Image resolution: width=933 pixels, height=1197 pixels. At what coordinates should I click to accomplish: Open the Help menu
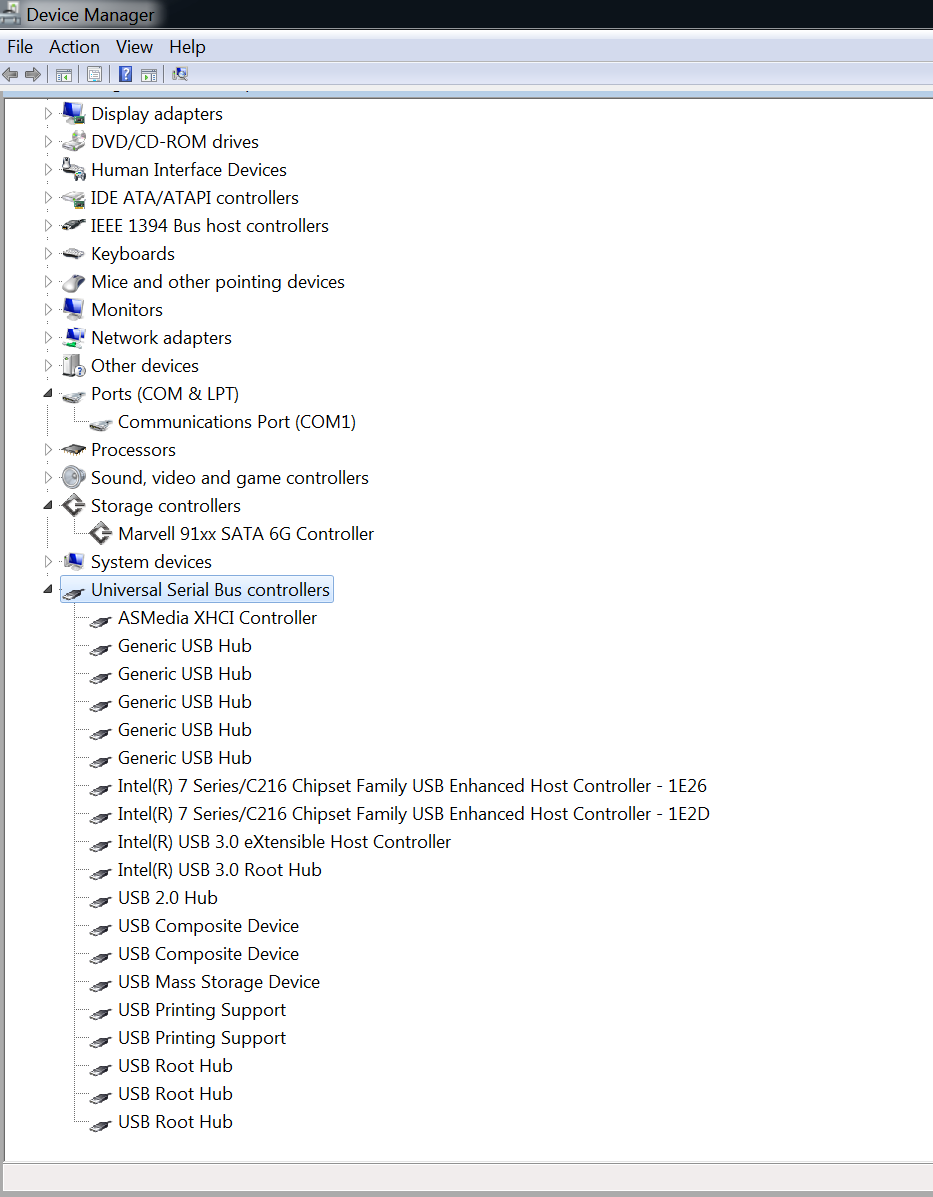click(x=187, y=47)
